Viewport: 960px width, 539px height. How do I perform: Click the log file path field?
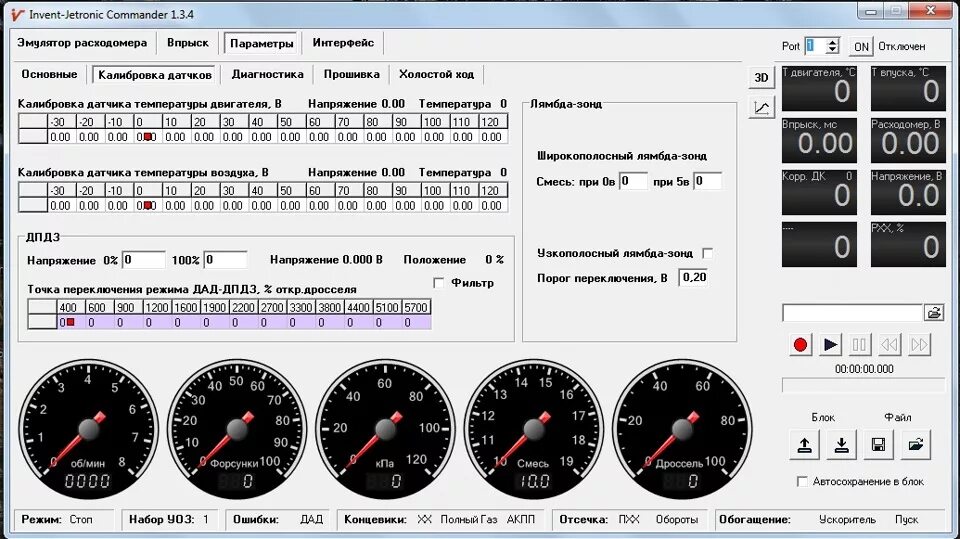[852, 312]
